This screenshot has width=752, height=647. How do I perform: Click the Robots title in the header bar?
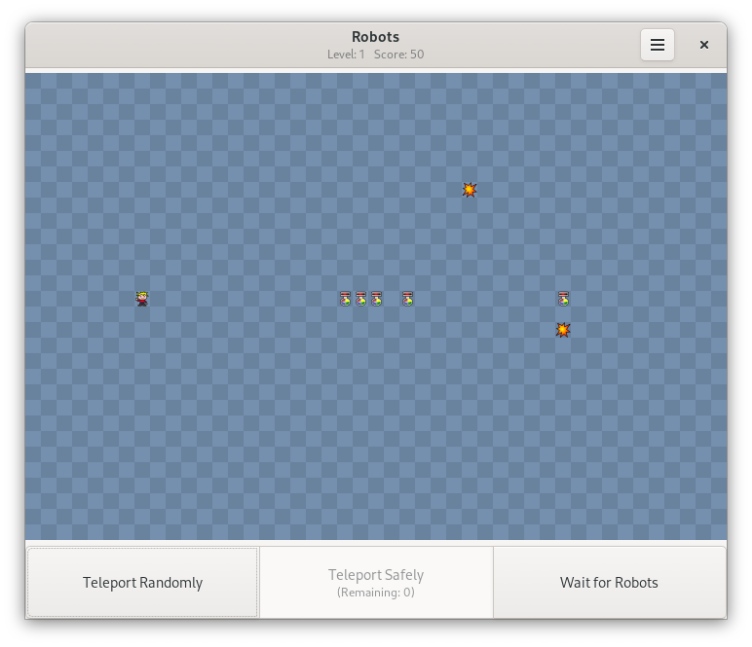pyautogui.click(x=375, y=37)
